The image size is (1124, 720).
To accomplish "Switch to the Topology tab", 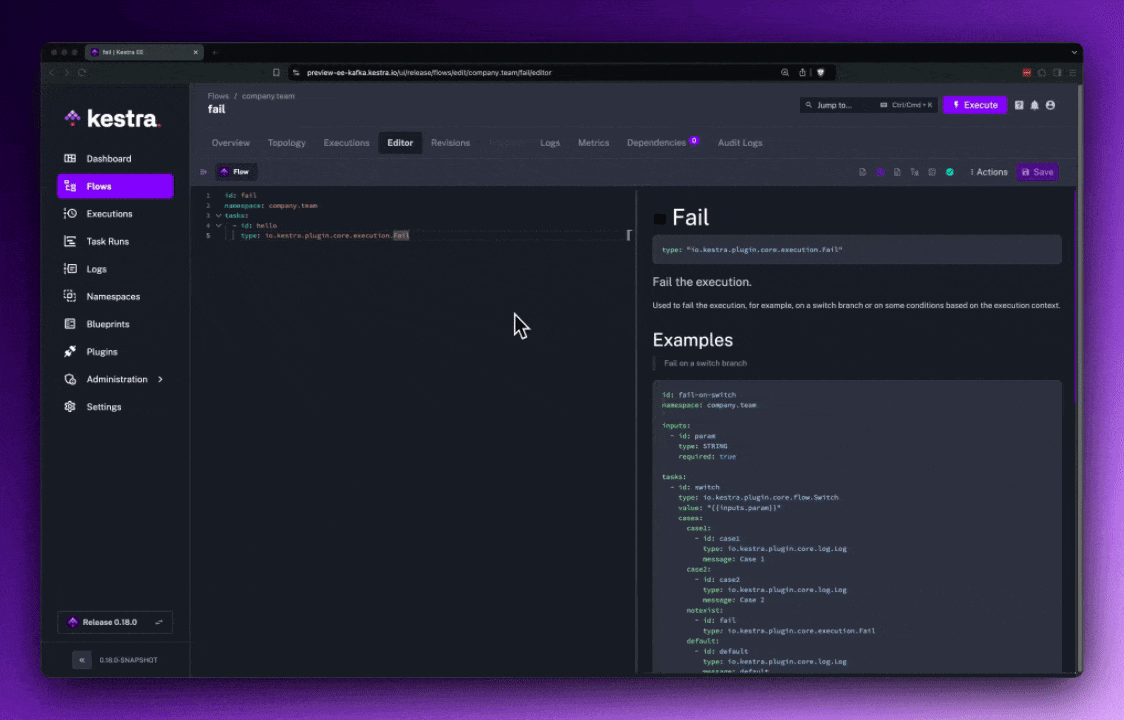I will click(x=286, y=143).
